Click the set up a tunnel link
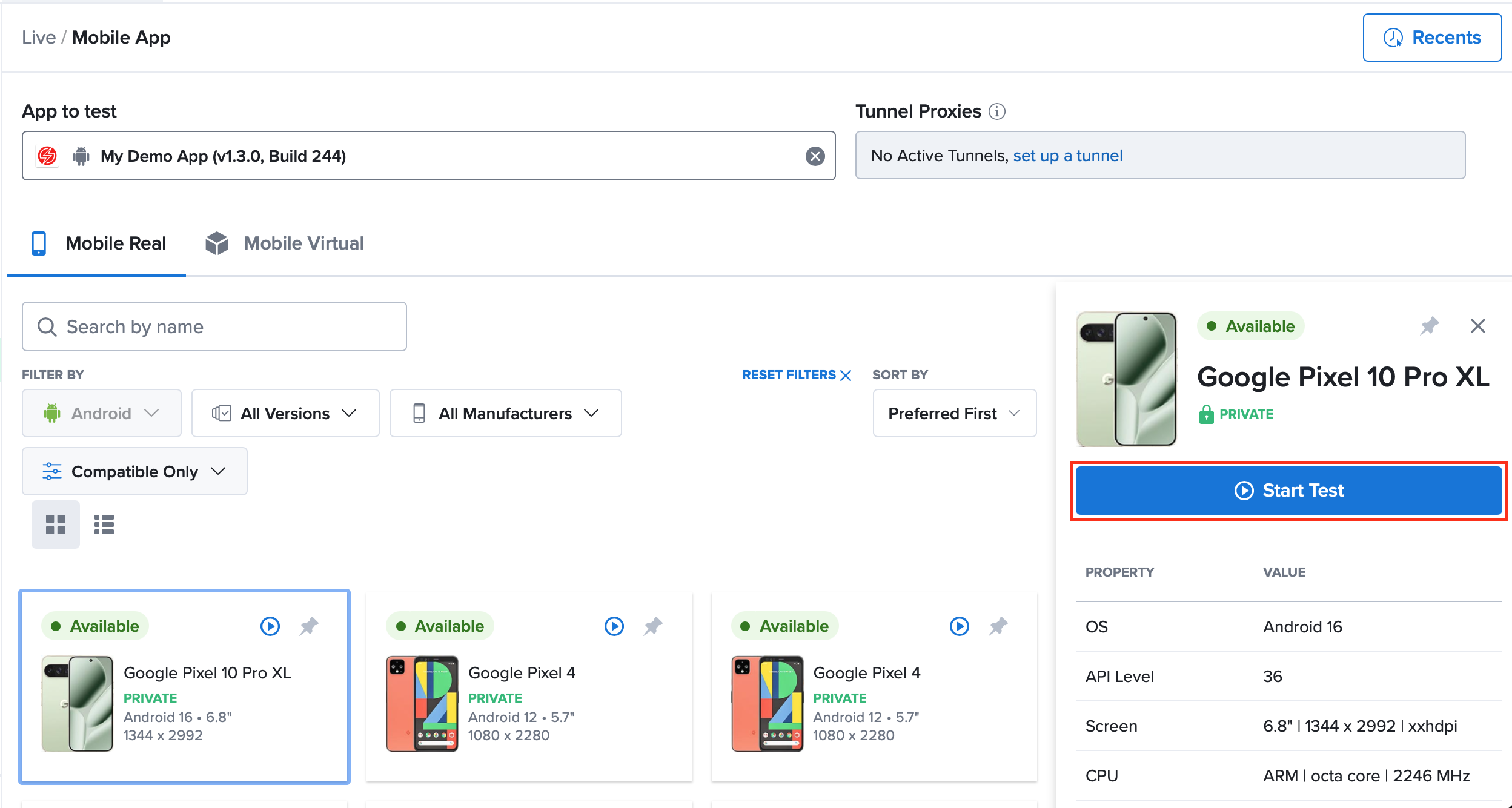 tap(1068, 156)
